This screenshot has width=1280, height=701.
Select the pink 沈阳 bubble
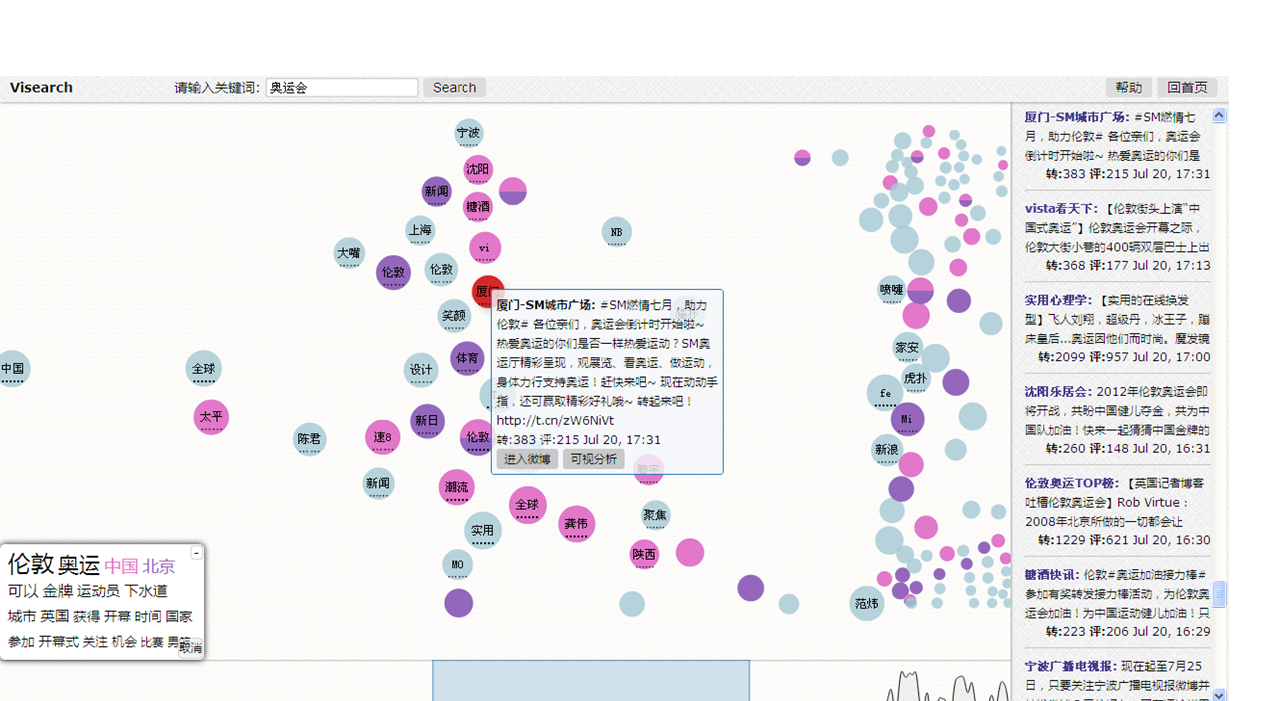pyautogui.click(x=478, y=170)
